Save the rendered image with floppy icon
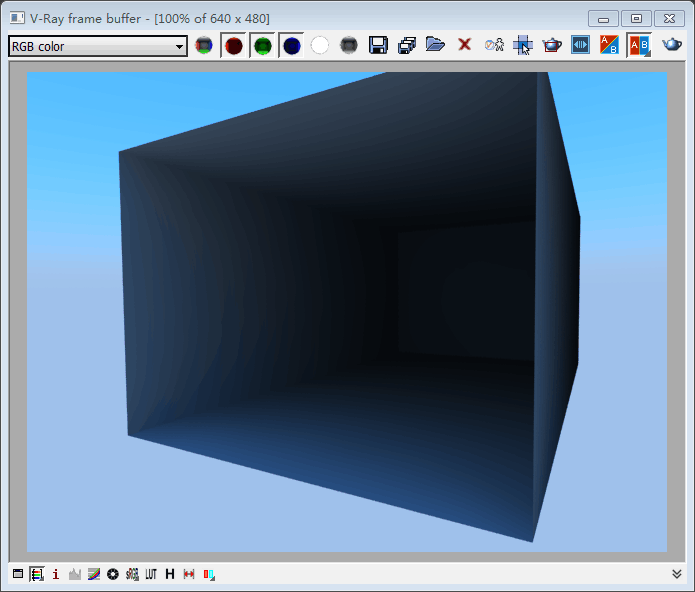Screen dimensions: 695x592 (x=378, y=45)
